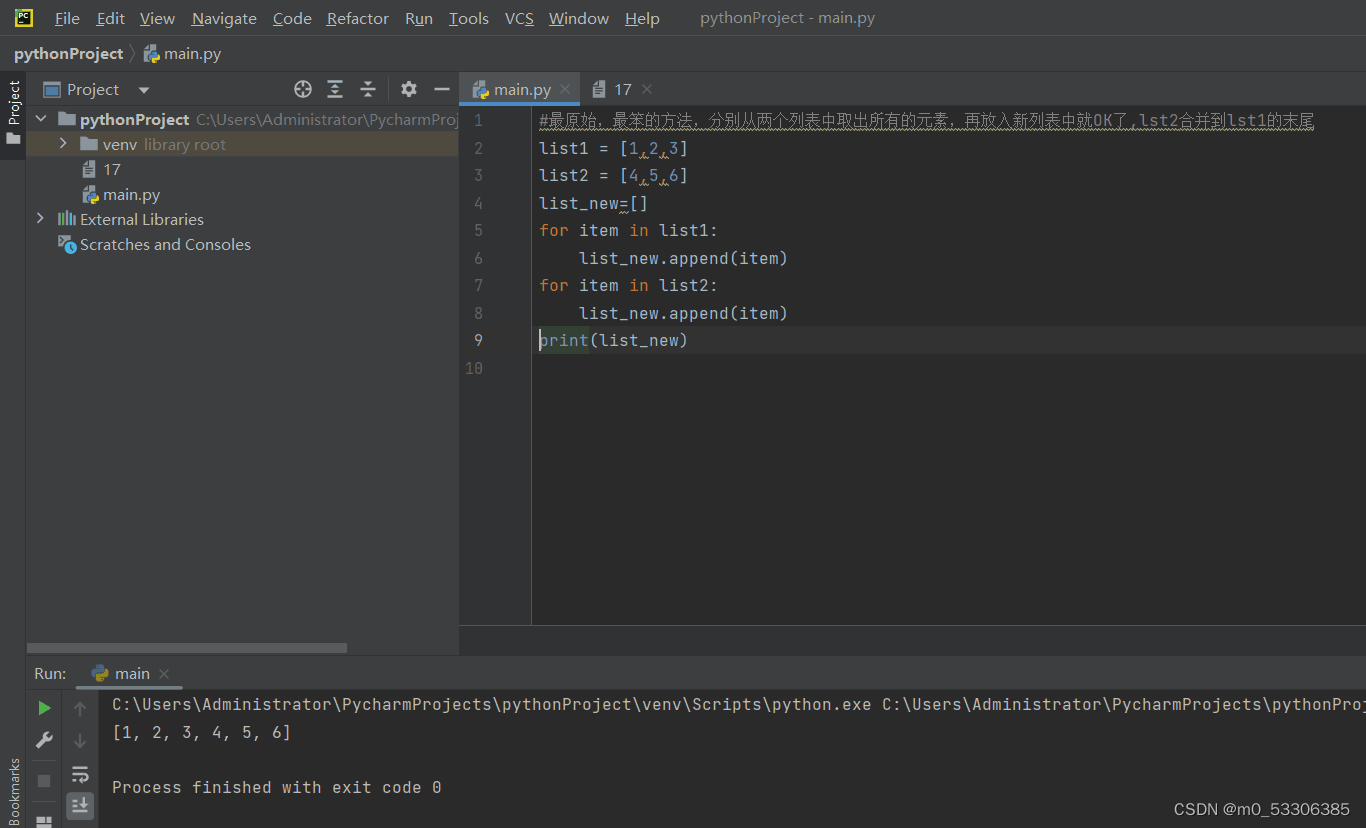Close the main.py editor tab
Screen dimensions: 1366x828
tap(565, 89)
